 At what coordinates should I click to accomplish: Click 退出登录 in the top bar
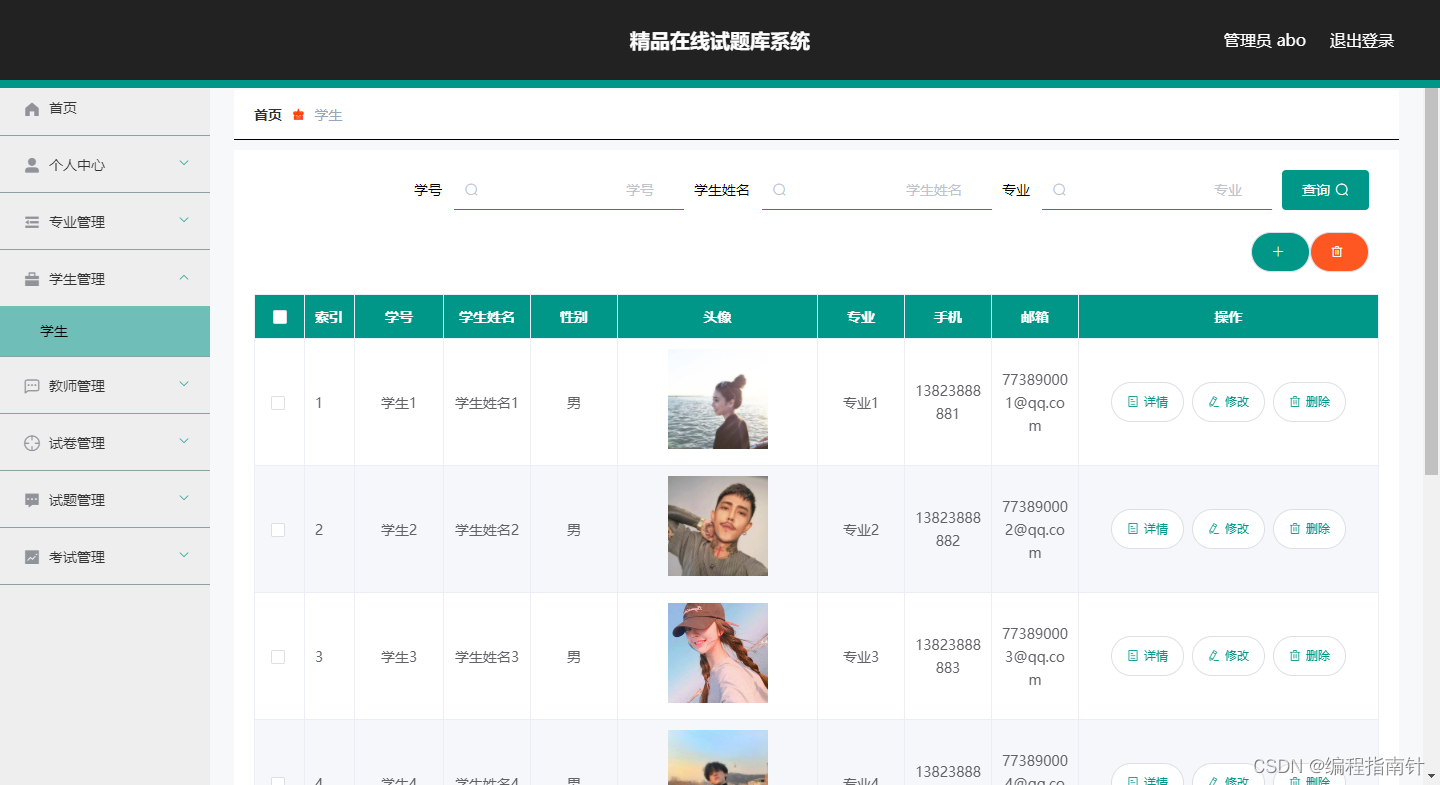[x=1362, y=40]
